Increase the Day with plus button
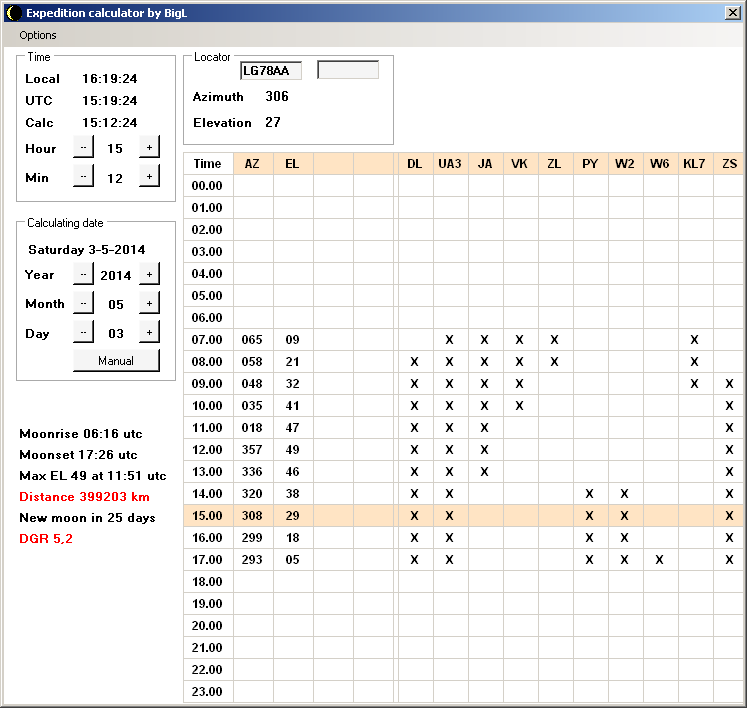Screen dimensions: 747x708 tap(149, 332)
